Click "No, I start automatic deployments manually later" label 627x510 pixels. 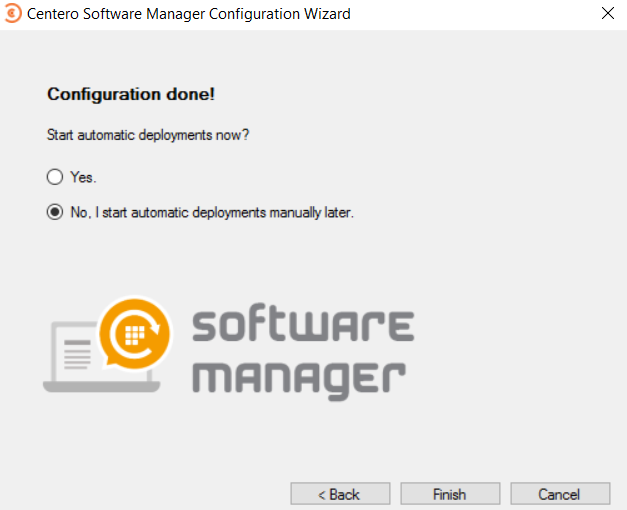(212, 212)
